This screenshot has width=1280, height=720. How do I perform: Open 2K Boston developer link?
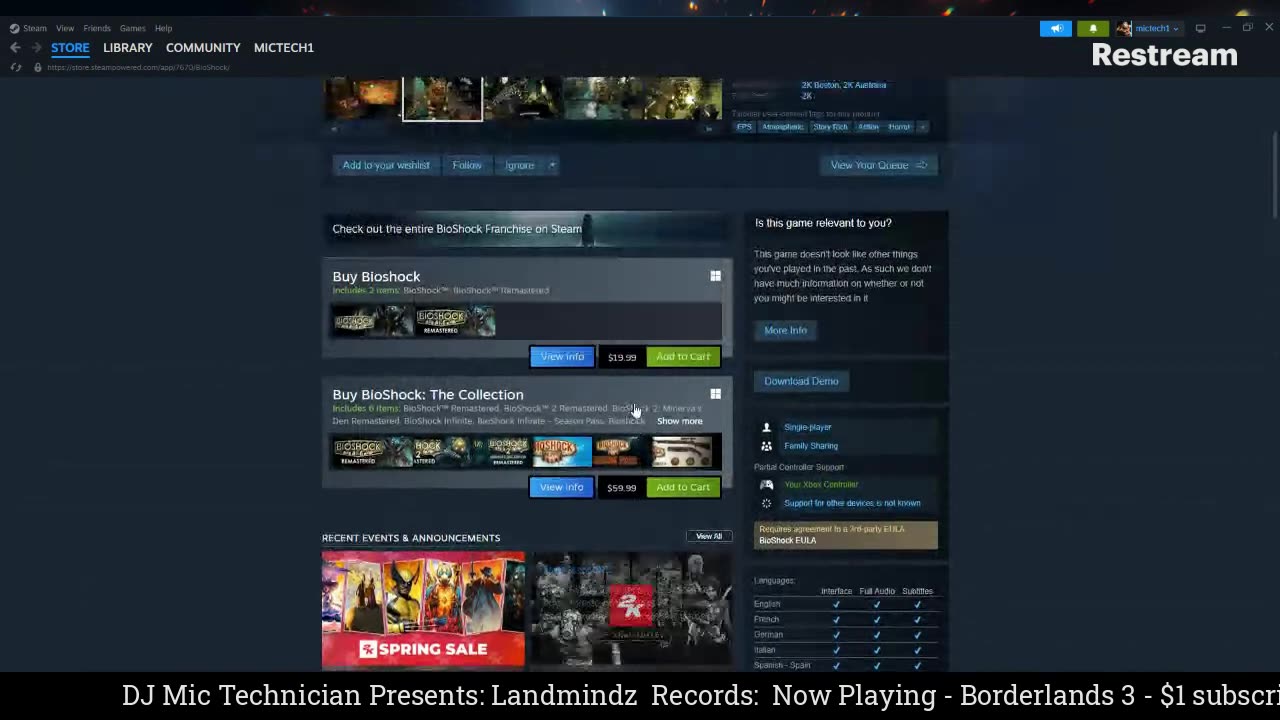(x=819, y=85)
